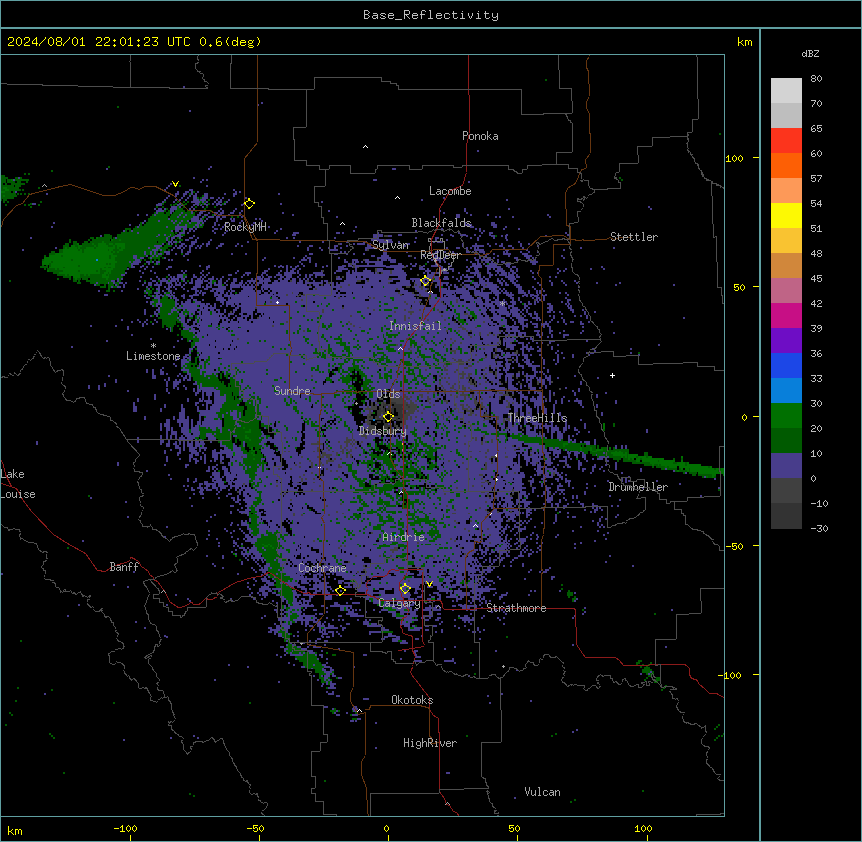Choose the gray 65–70 dBZ legend swatch

tap(786, 116)
